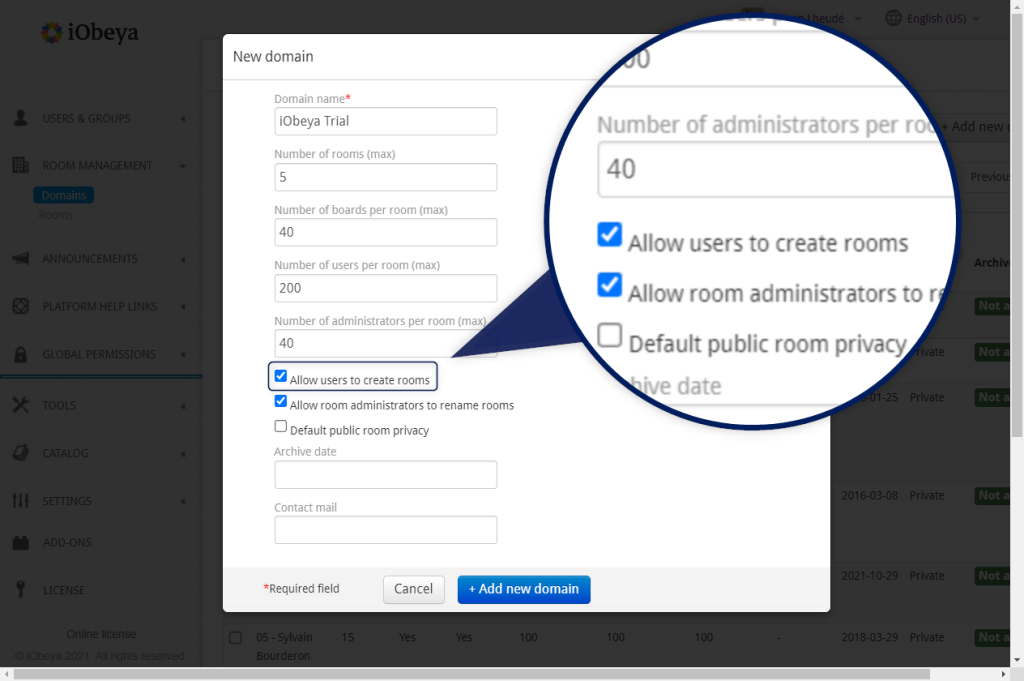Viewport: 1024px width, 681px height.
Task: Open Platform Help Links section
Action: point(22,306)
